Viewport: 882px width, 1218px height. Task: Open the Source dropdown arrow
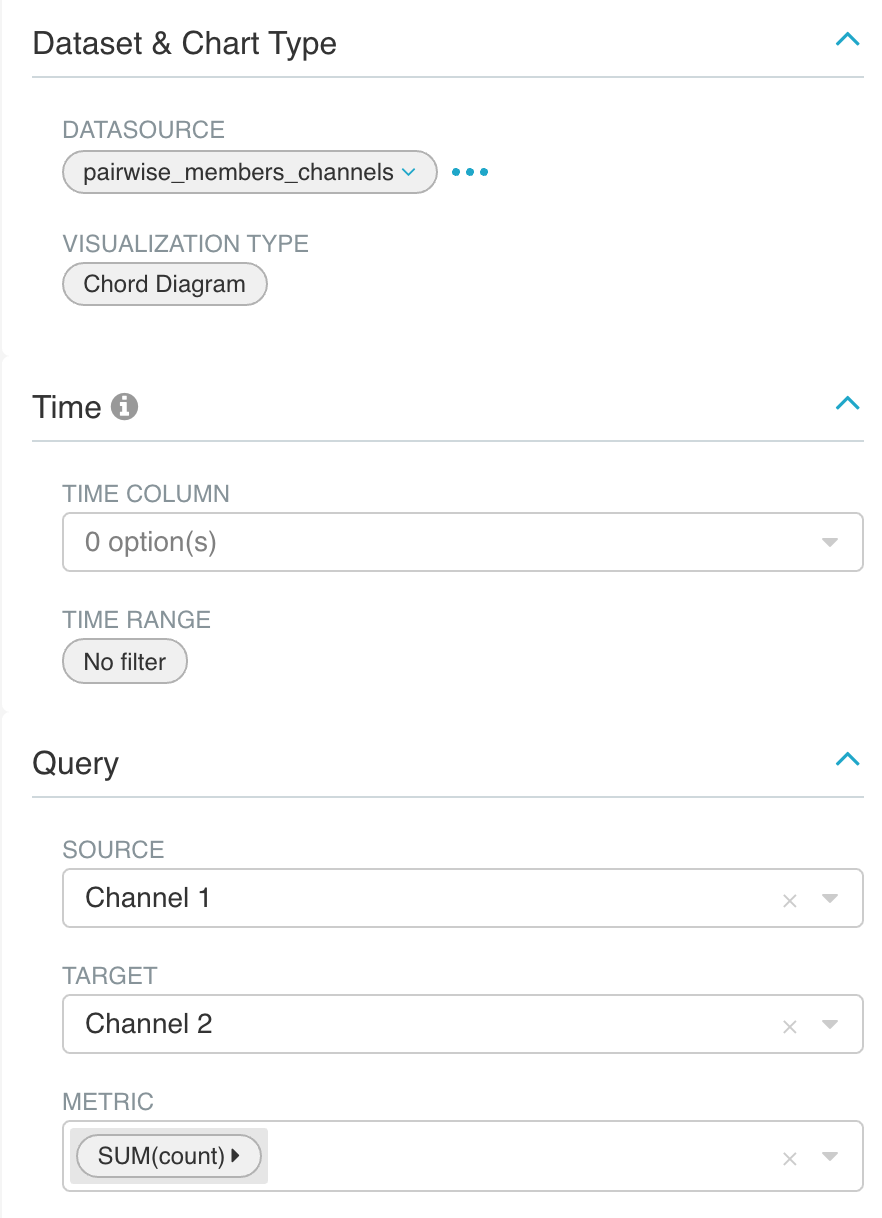pos(829,899)
